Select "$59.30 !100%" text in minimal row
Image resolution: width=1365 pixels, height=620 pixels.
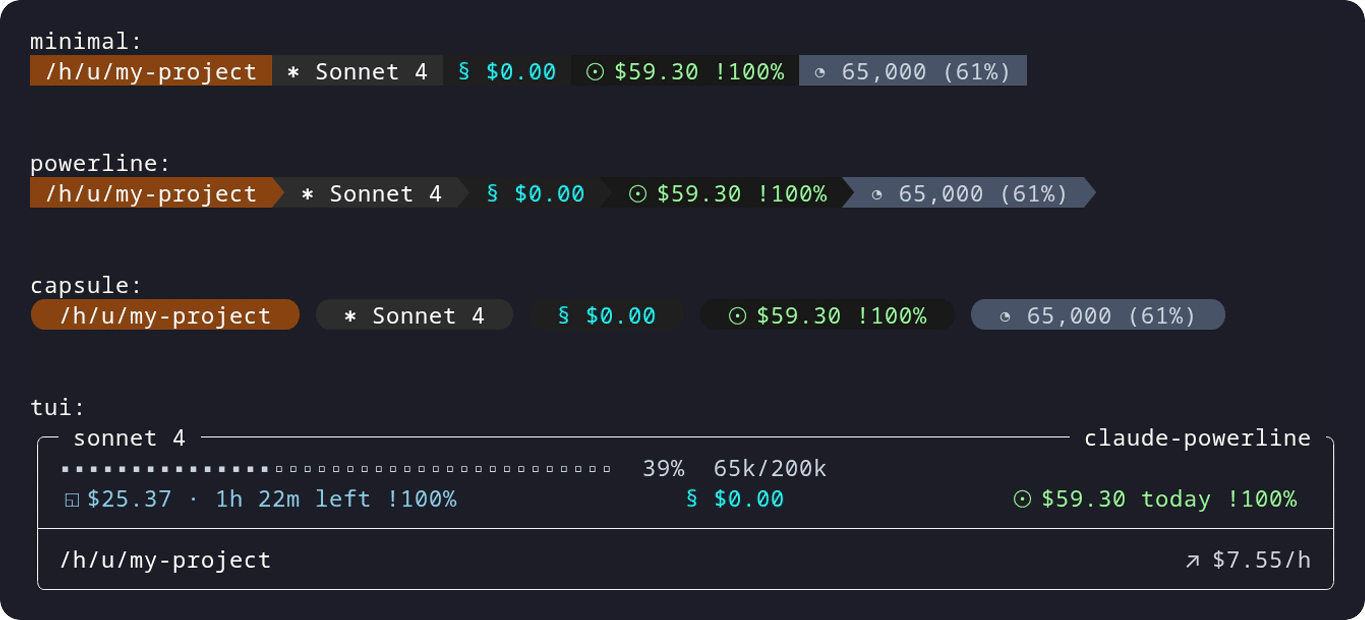pos(699,72)
